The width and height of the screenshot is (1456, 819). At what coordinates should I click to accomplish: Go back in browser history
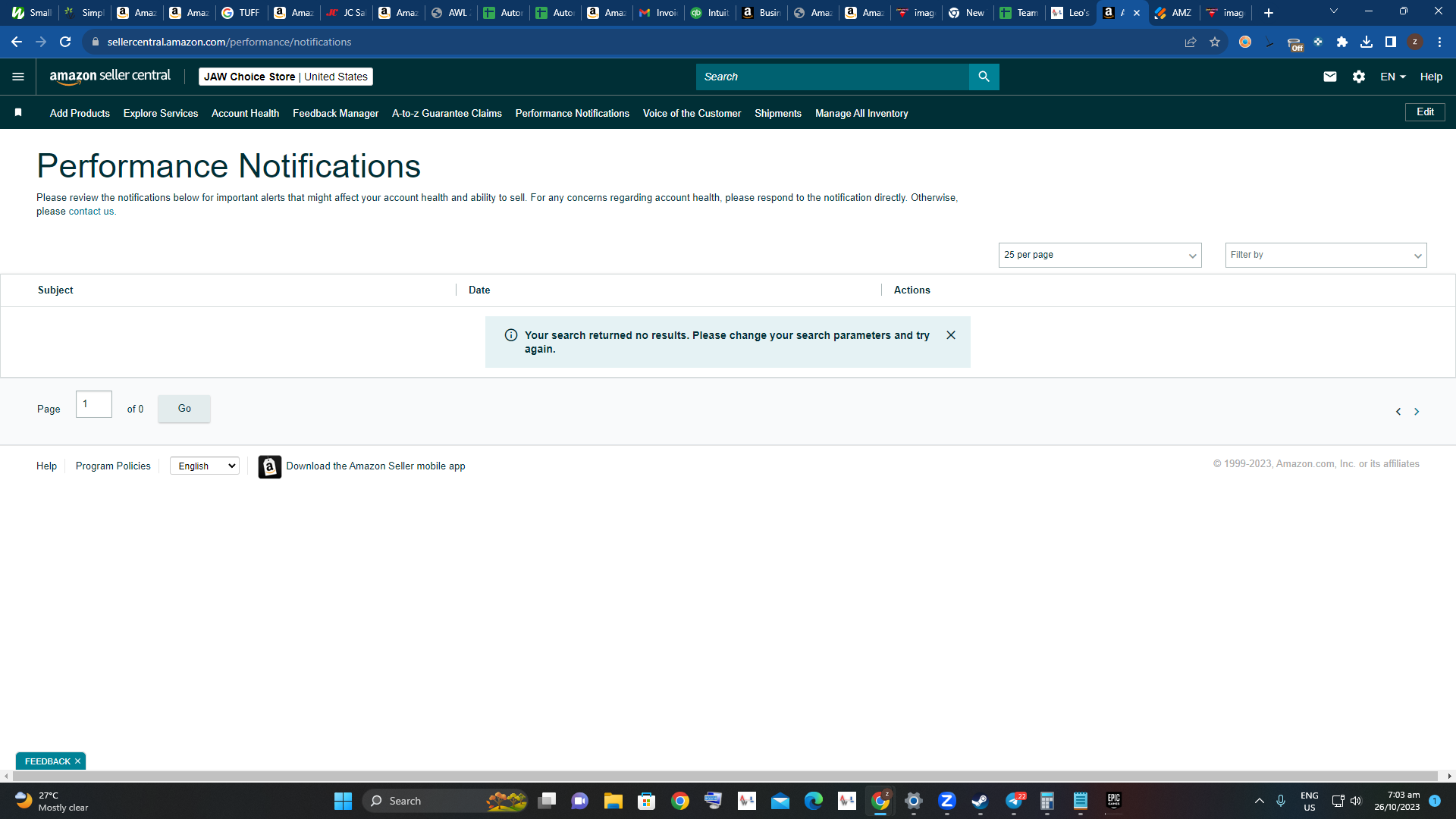[17, 42]
